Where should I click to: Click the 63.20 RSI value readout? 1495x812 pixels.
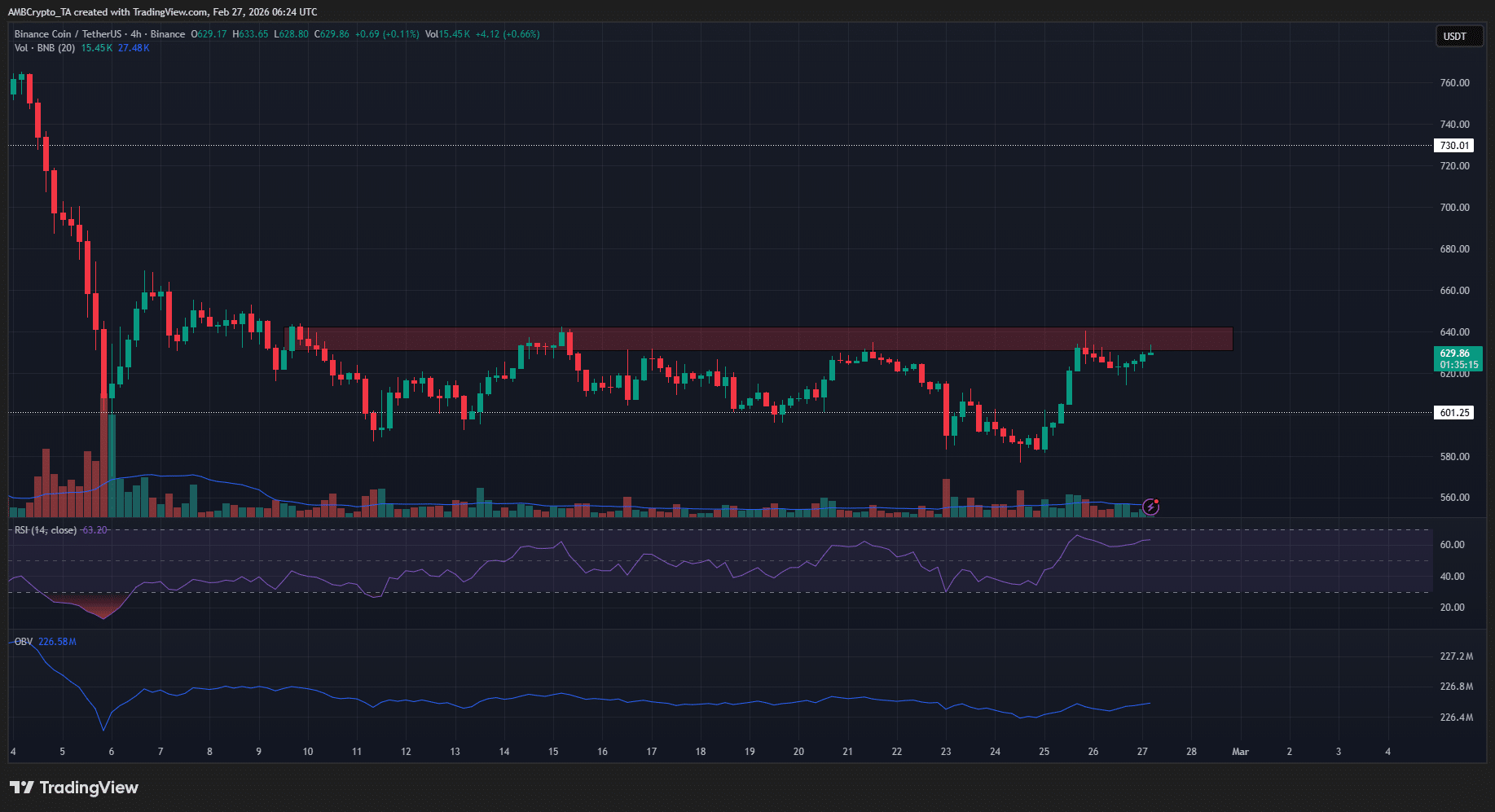(93, 529)
